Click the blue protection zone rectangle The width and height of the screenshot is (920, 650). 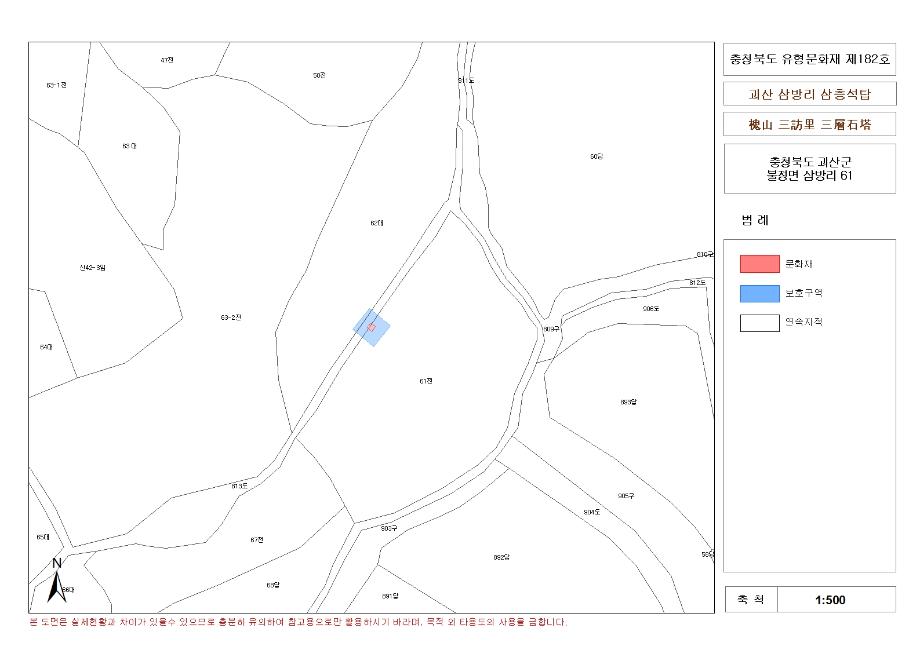coord(371,327)
